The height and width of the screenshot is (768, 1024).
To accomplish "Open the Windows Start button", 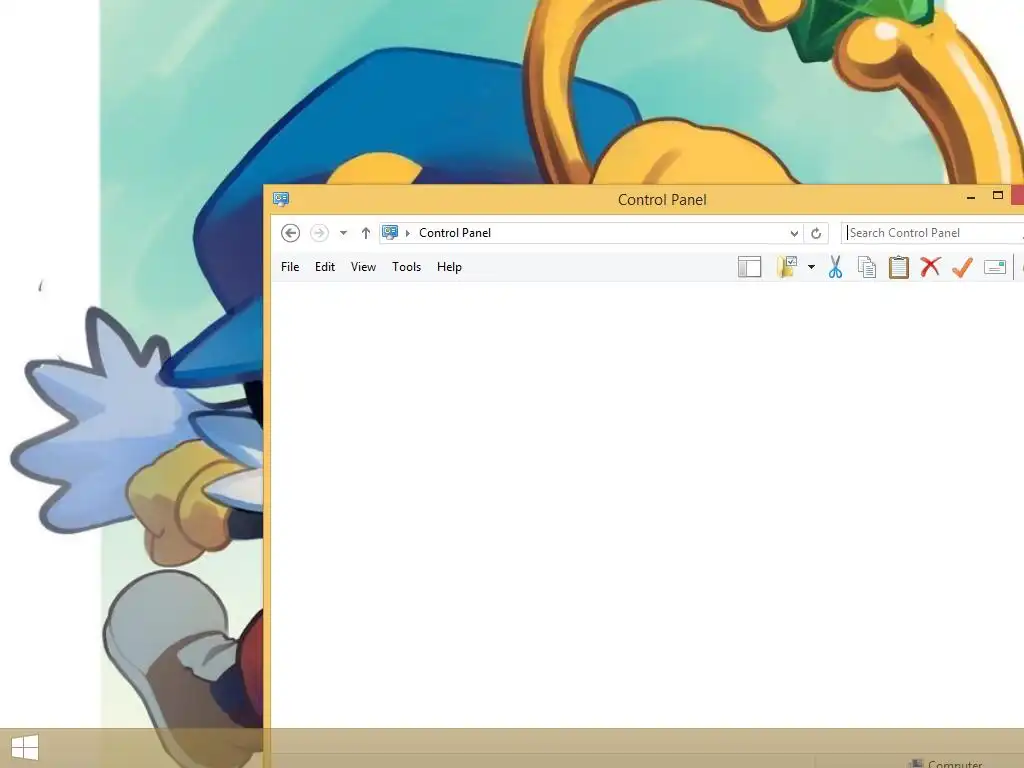I will (25, 747).
